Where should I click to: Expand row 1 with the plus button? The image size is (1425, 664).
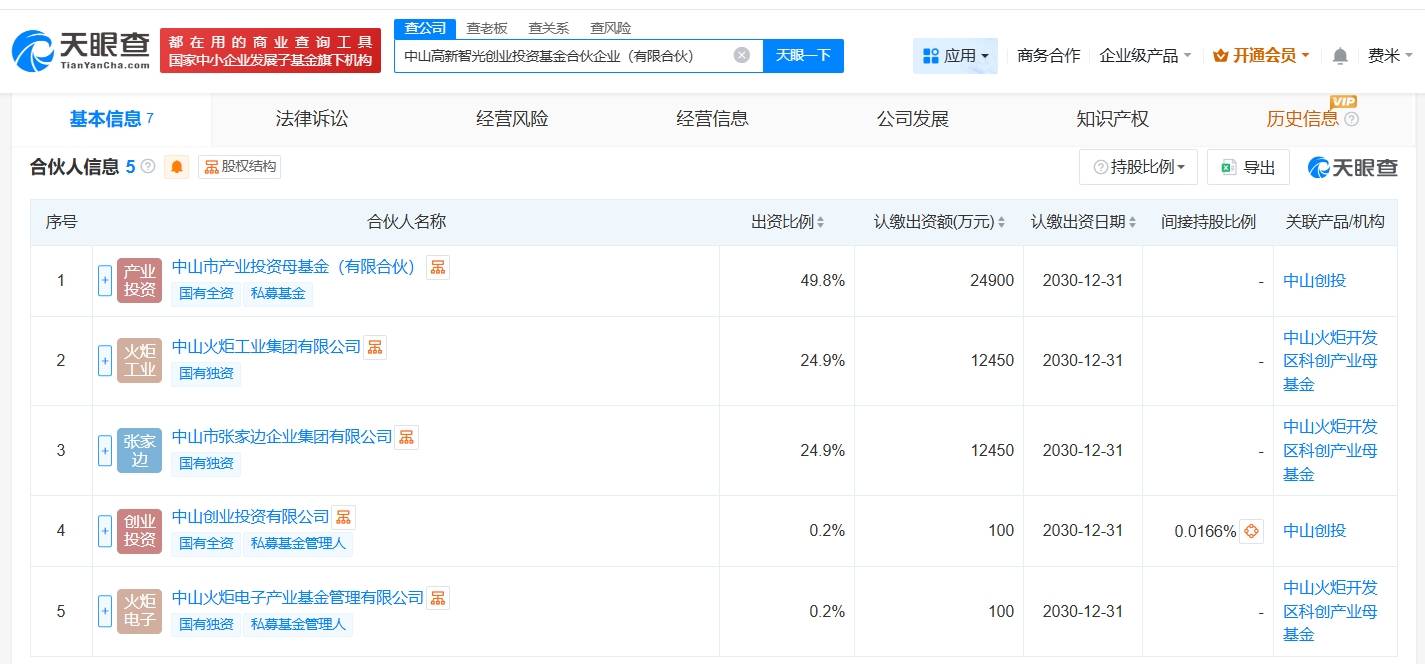point(105,281)
